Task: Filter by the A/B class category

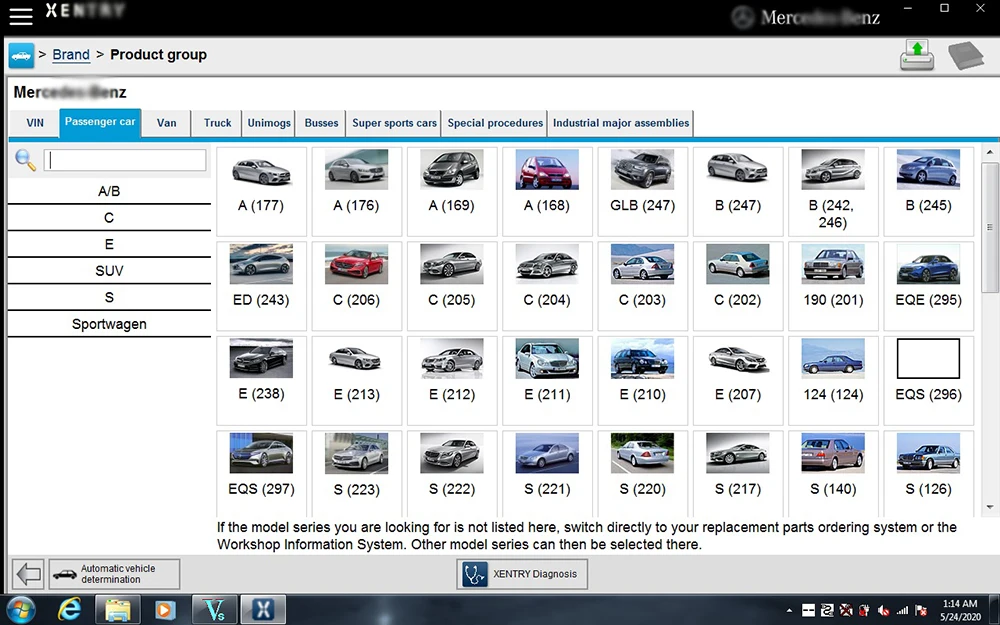Action: pyautogui.click(x=109, y=191)
